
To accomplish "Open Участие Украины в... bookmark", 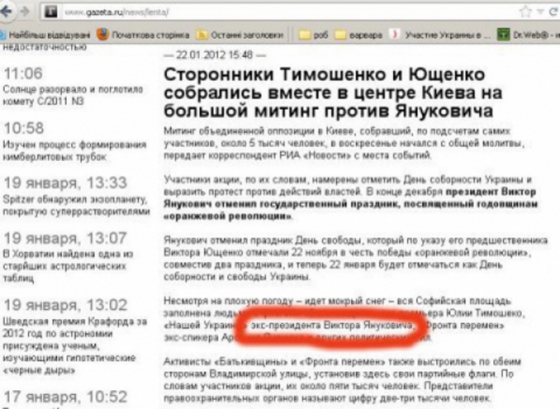I will tap(441, 35).
